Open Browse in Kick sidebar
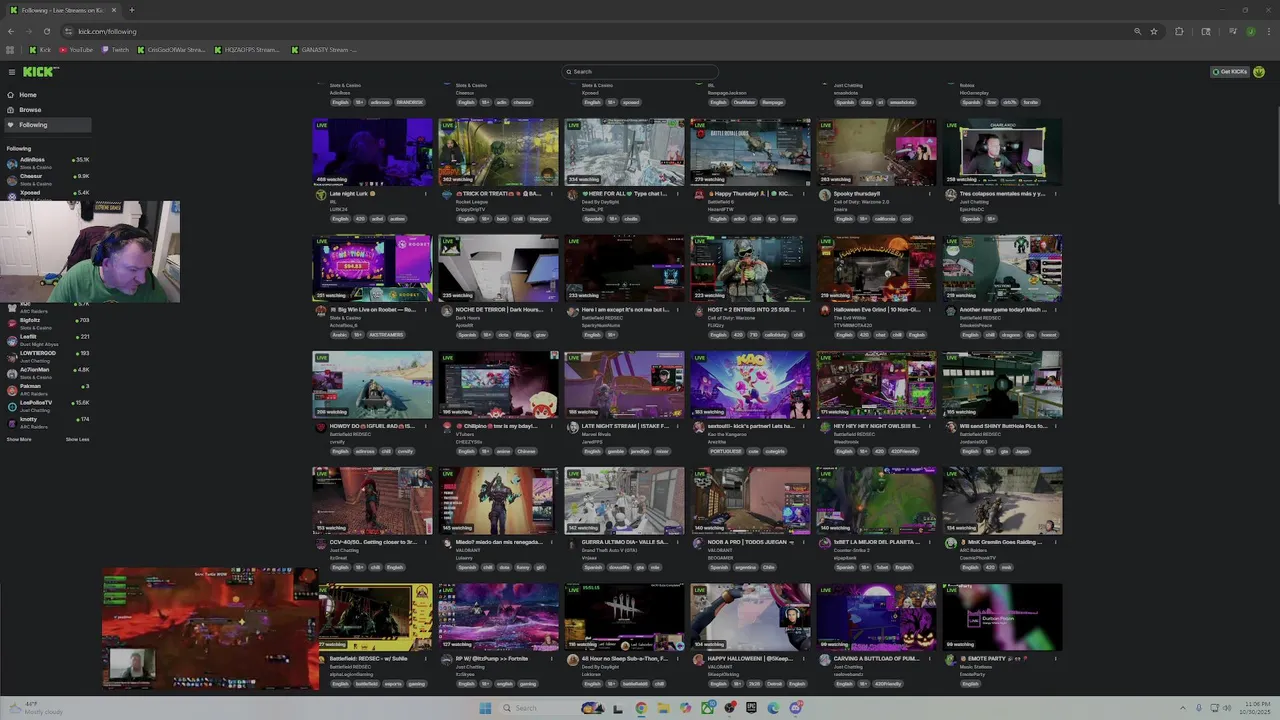Viewport: 1280px width, 720px height. click(x=30, y=110)
